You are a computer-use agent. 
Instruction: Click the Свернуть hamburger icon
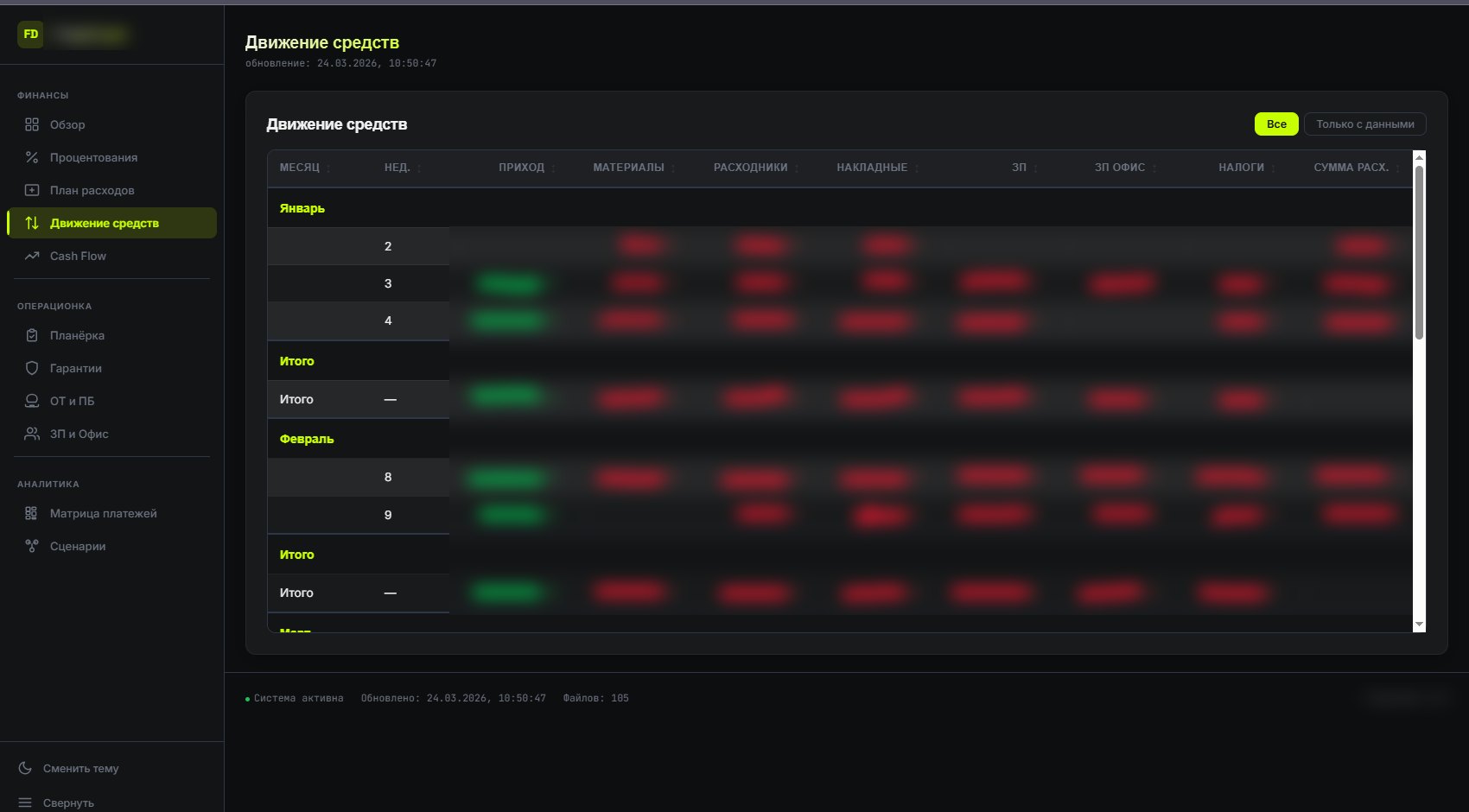pyautogui.click(x=25, y=802)
